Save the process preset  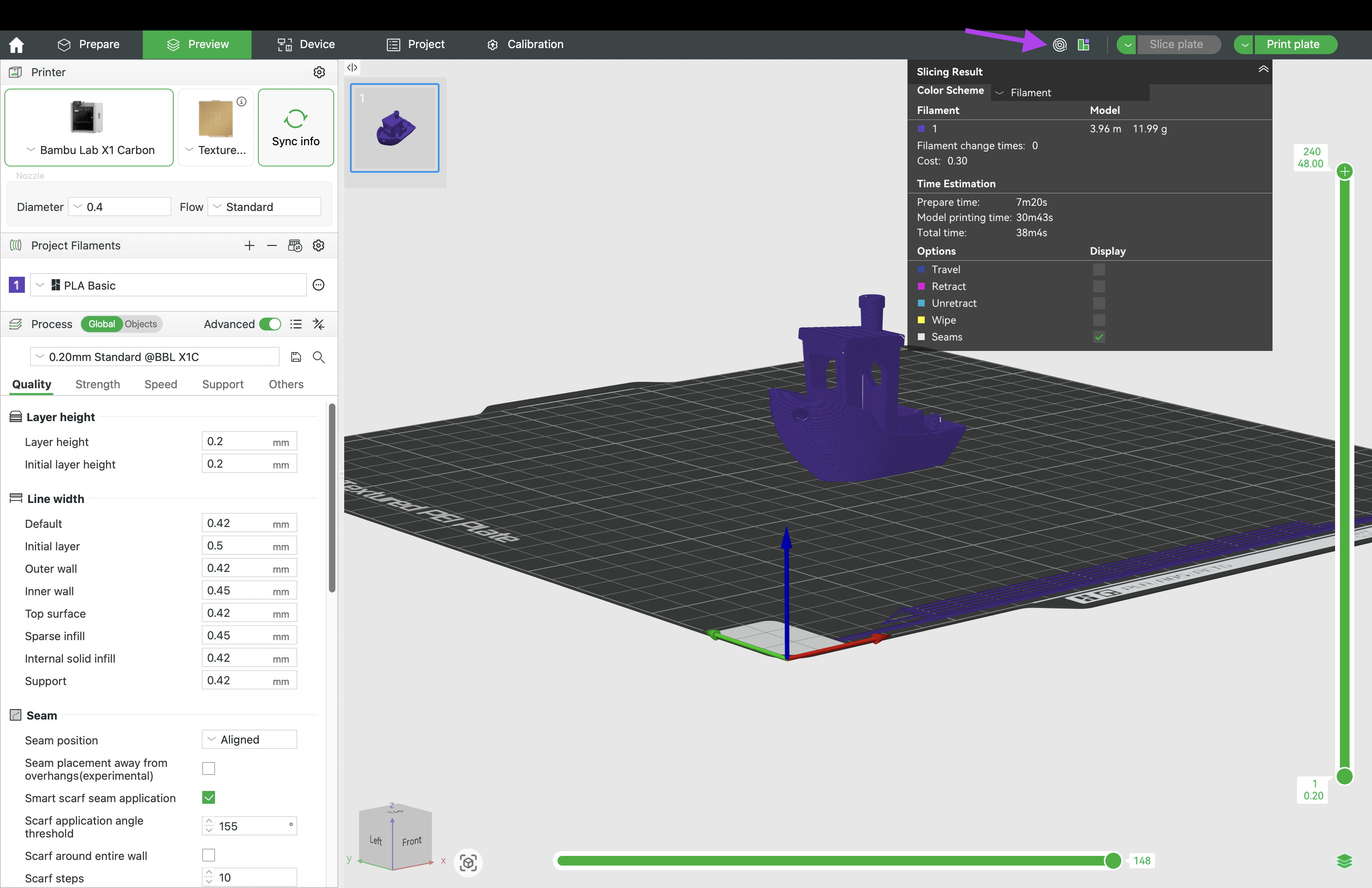pyautogui.click(x=296, y=357)
